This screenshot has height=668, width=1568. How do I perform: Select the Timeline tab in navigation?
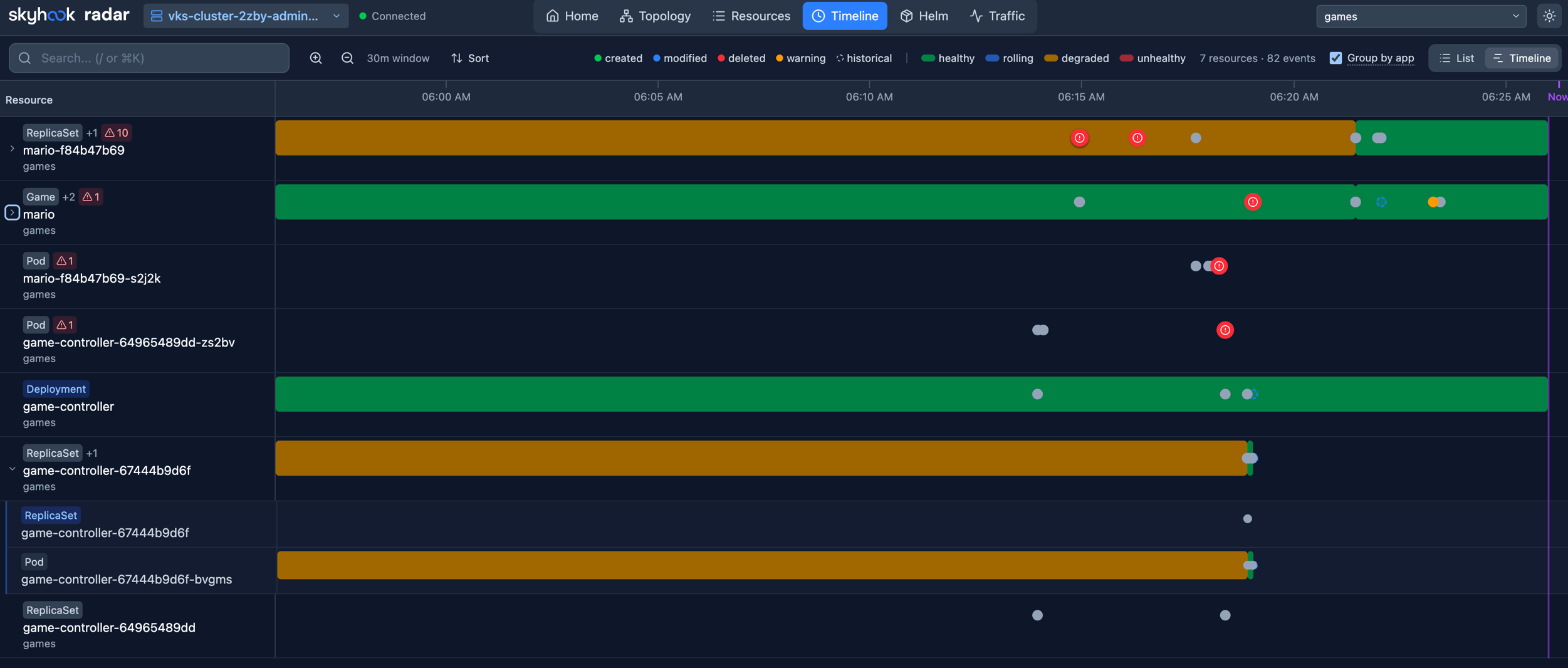coord(845,16)
